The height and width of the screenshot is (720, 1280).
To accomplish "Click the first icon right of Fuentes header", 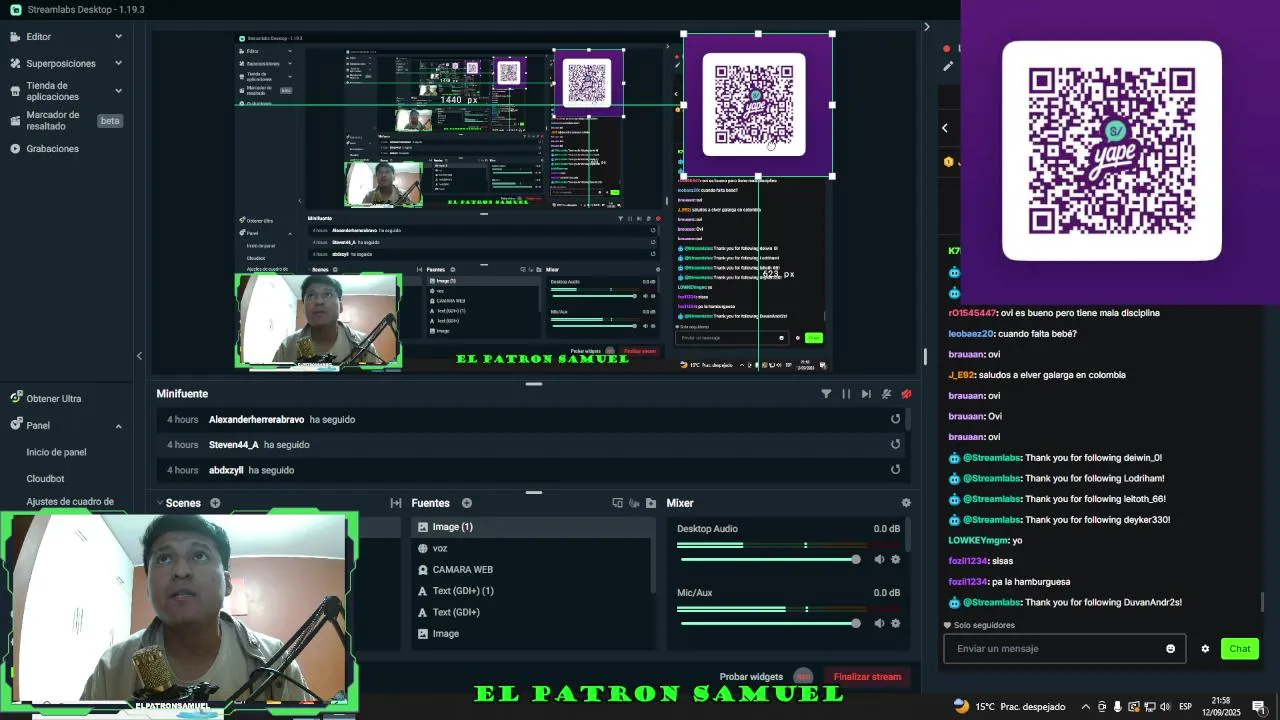I will click(617, 503).
